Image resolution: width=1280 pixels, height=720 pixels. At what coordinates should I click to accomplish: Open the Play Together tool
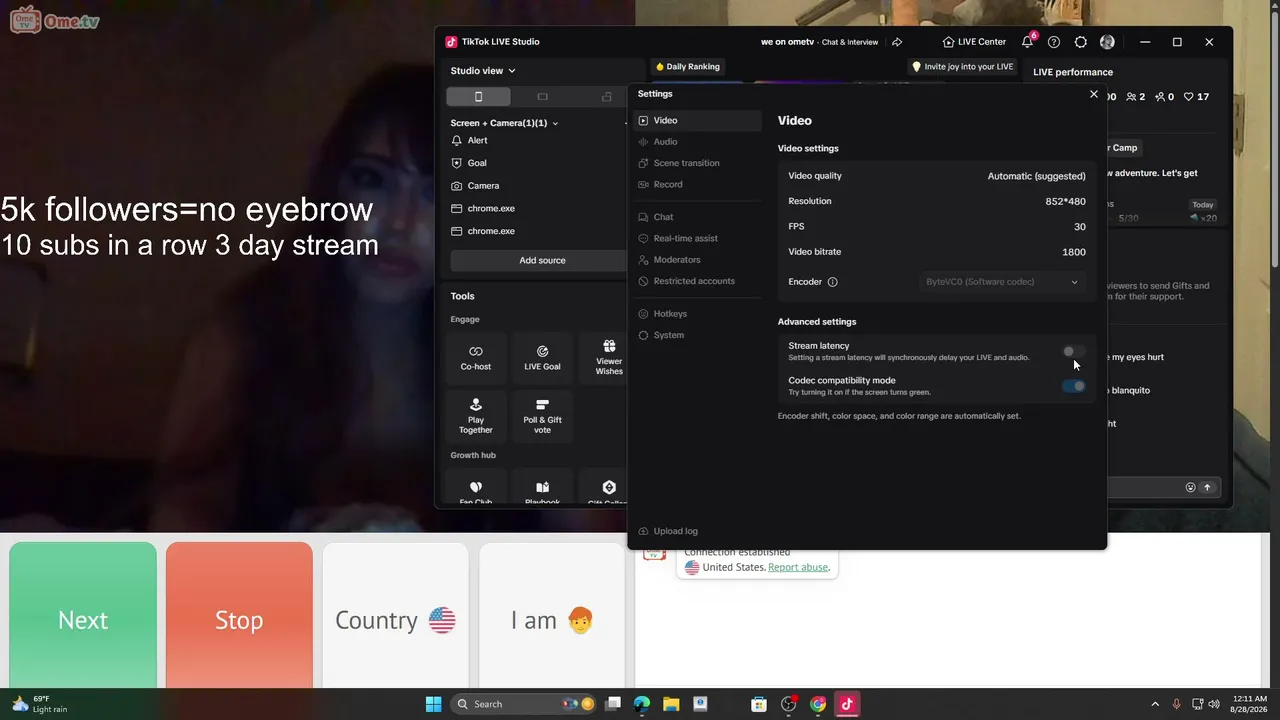[476, 415]
